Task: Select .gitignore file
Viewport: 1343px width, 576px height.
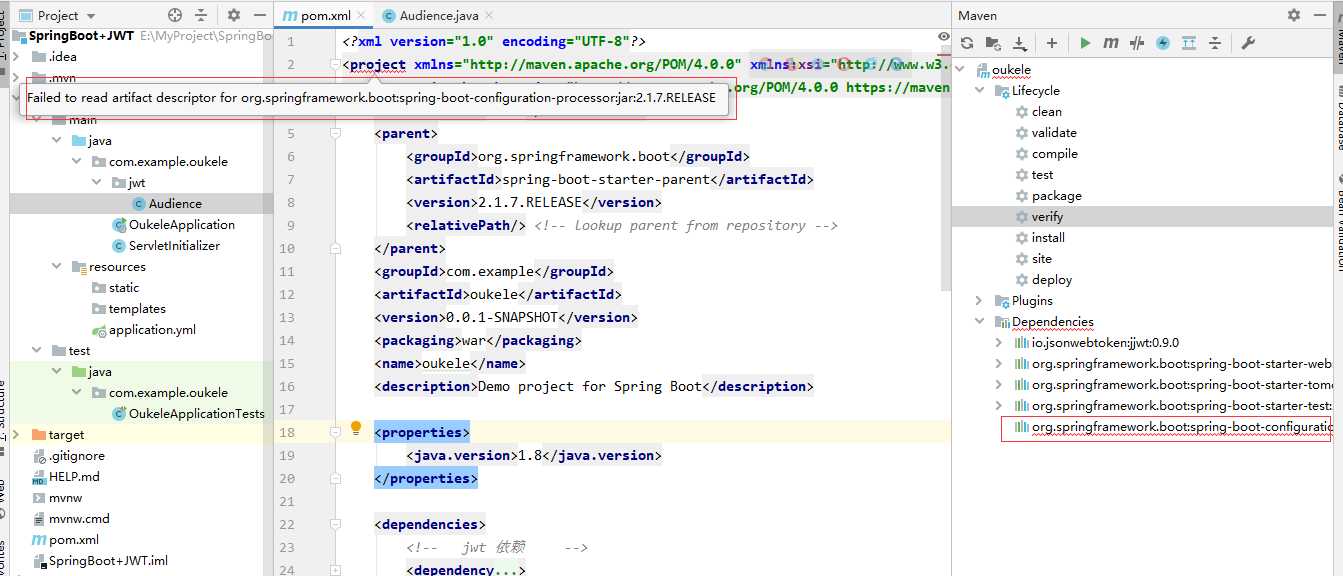Action: click(76, 456)
